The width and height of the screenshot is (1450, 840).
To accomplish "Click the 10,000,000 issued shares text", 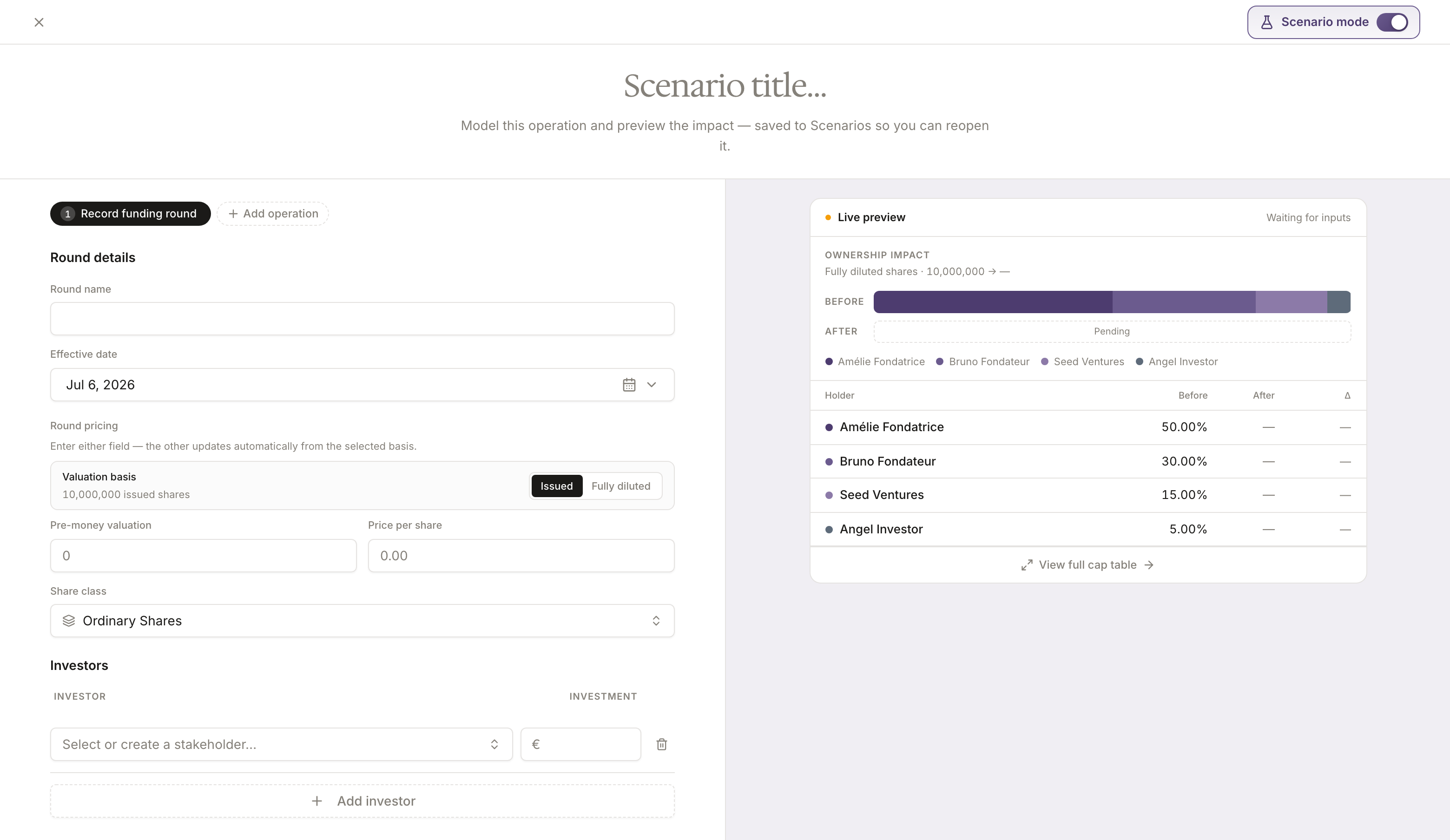I will pyautogui.click(x=126, y=495).
